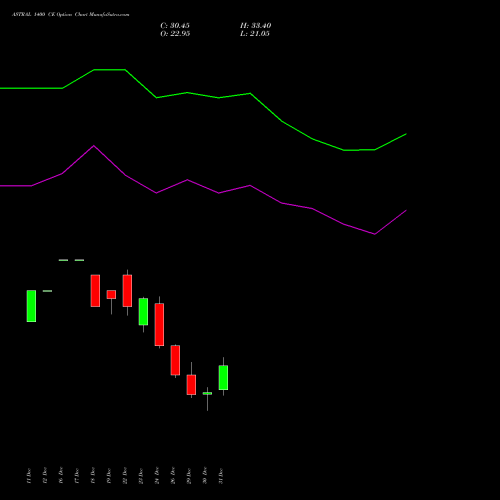Click the 26 Dec date label
Viewport: 500px width, 500px height.
coord(173,476)
